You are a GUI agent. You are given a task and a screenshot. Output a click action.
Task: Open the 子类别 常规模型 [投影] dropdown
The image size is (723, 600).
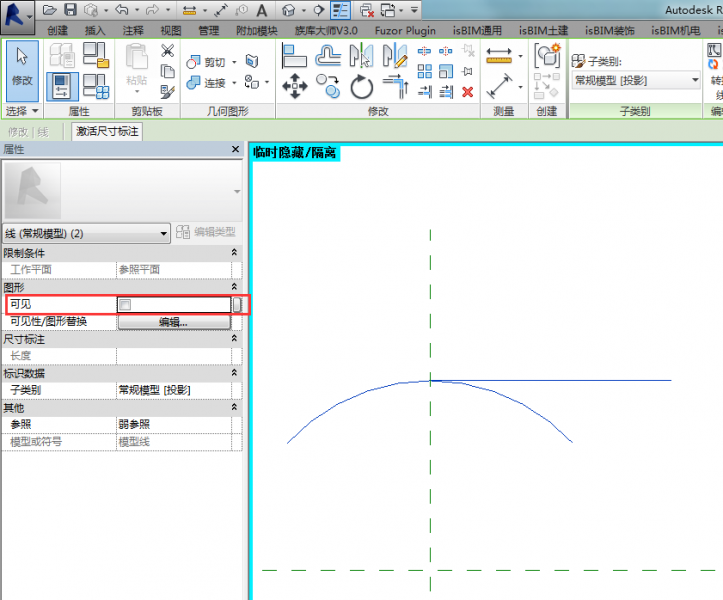pyautogui.click(x=695, y=80)
